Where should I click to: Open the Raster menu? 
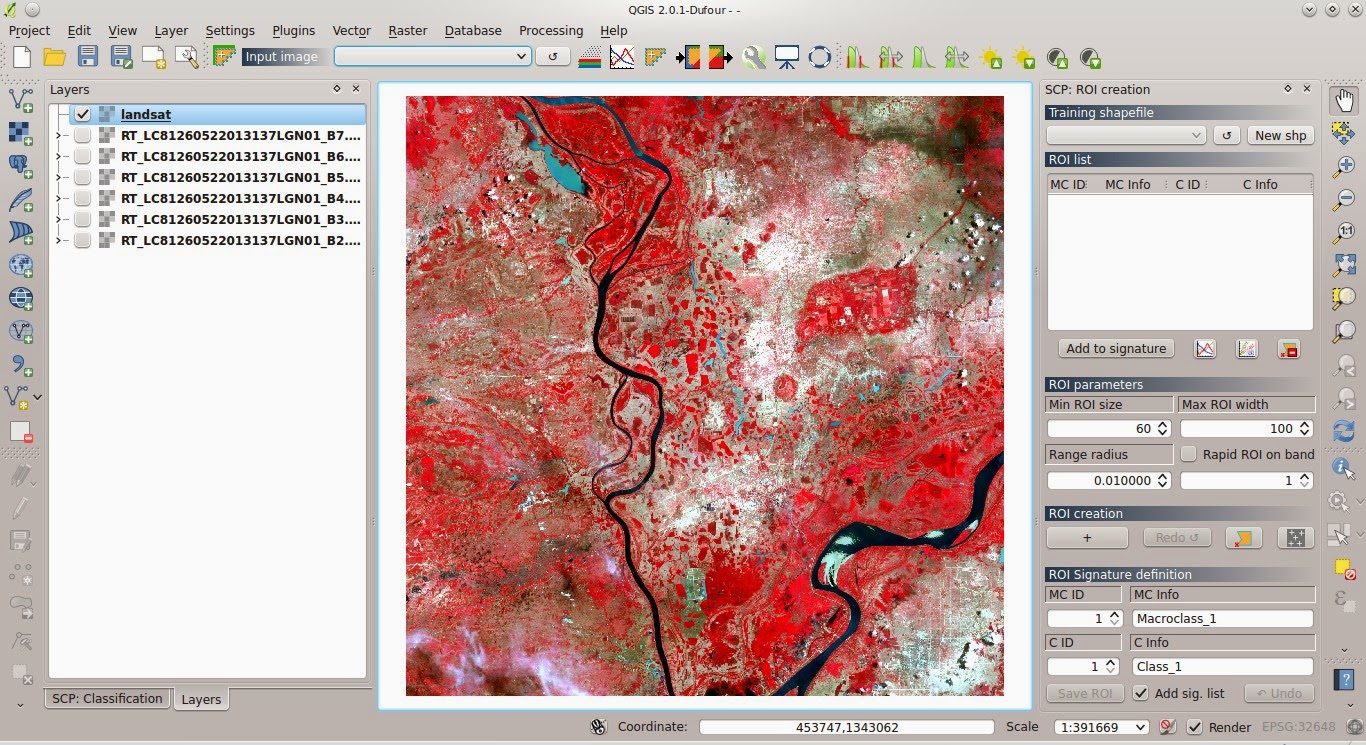407,30
